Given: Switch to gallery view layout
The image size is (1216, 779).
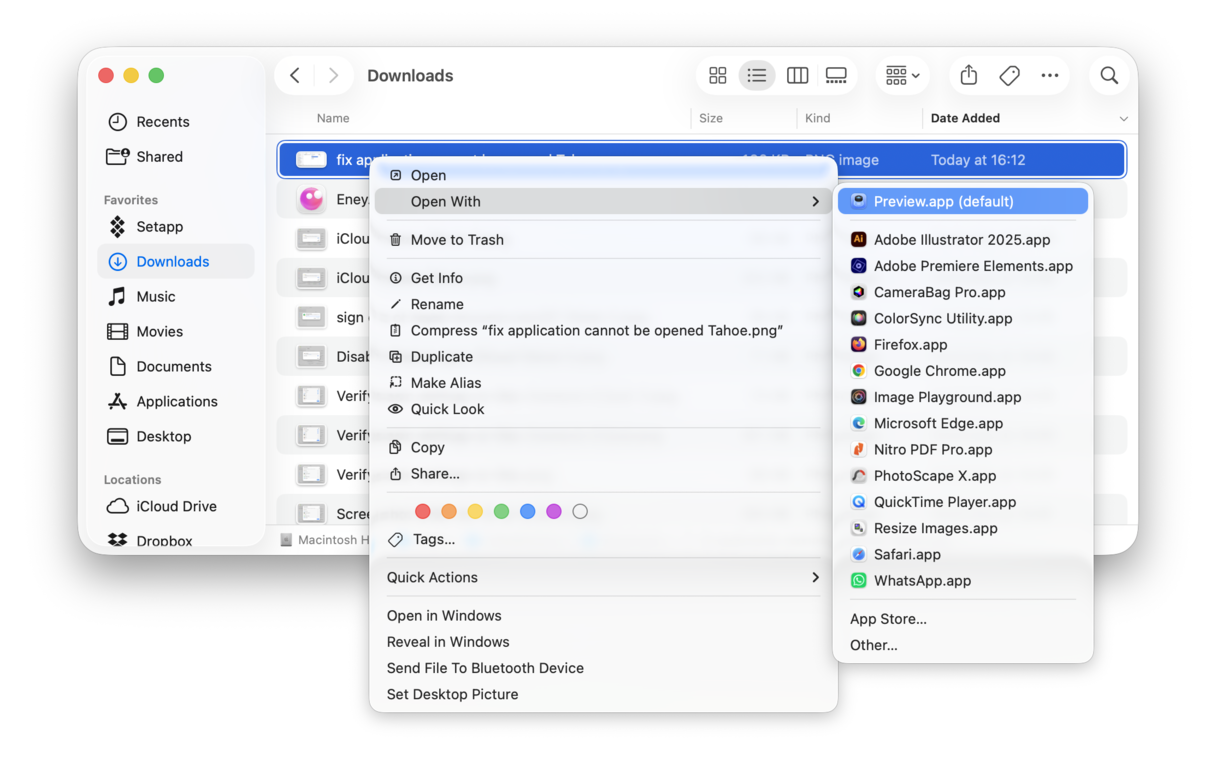Looking at the screenshot, I should [836, 75].
